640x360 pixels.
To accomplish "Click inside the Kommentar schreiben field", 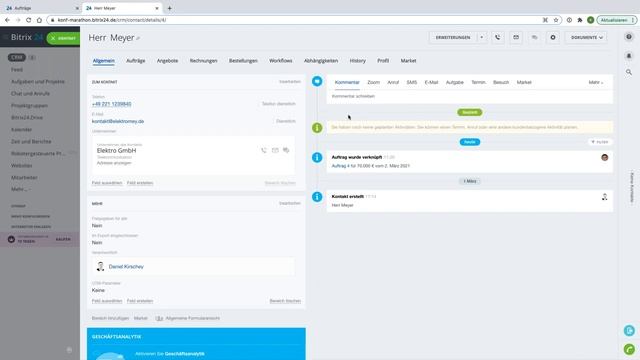I will 469,96.
